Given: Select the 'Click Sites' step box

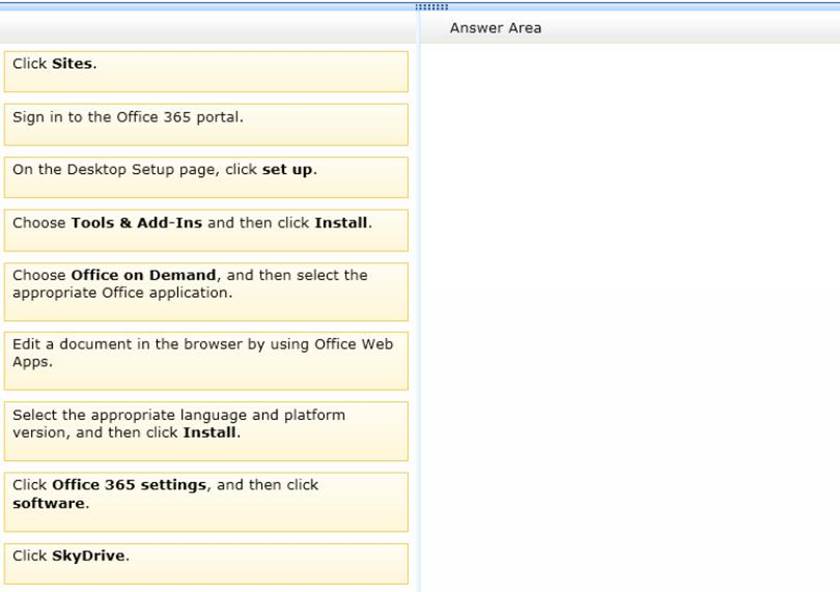Looking at the screenshot, I should [x=205, y=71].
